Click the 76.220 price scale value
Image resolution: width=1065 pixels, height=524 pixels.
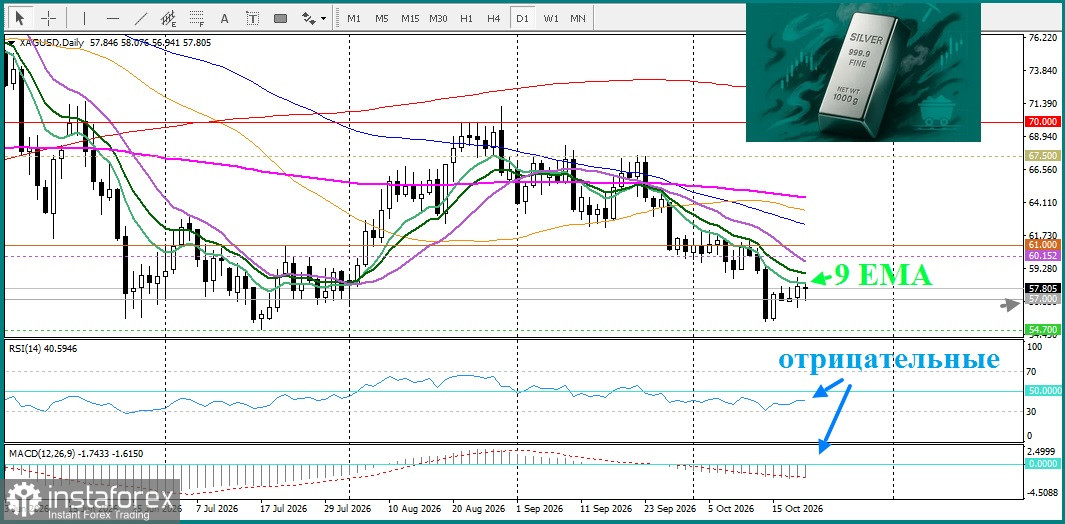1043,38
